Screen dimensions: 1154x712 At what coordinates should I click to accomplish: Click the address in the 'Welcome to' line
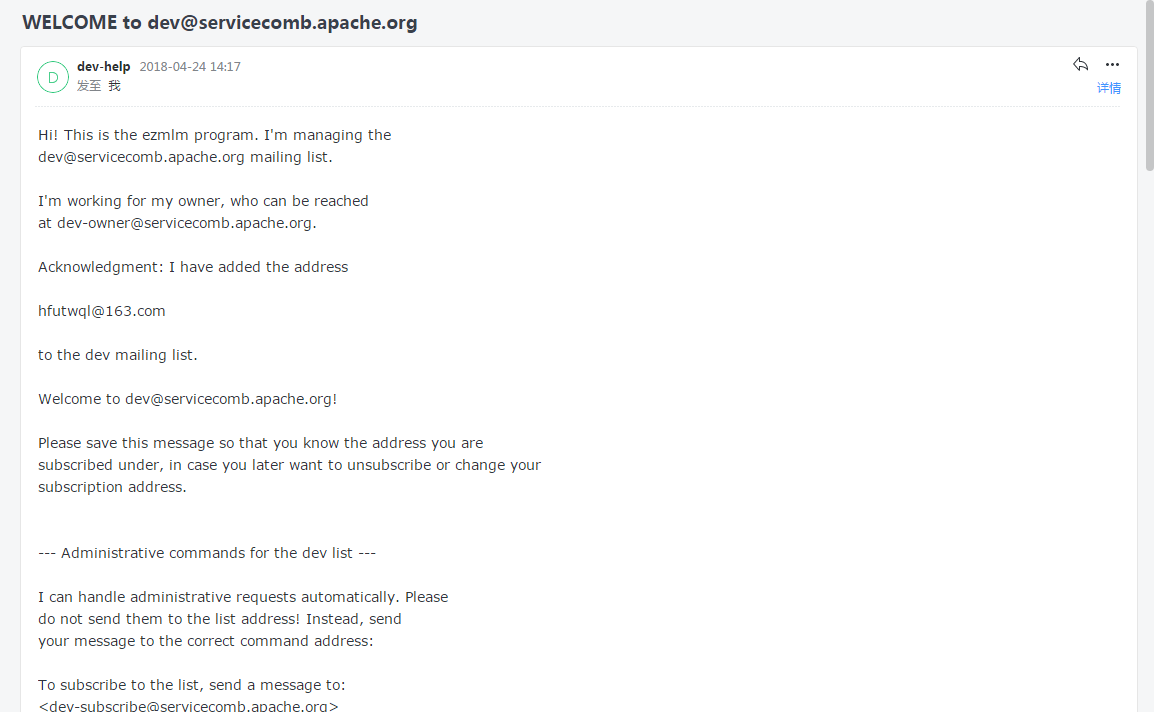point(228,399)
